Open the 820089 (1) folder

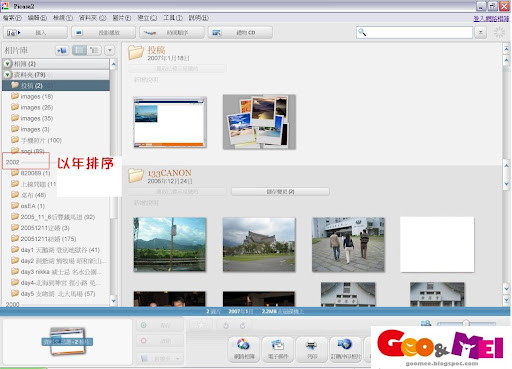pos(31,173)
